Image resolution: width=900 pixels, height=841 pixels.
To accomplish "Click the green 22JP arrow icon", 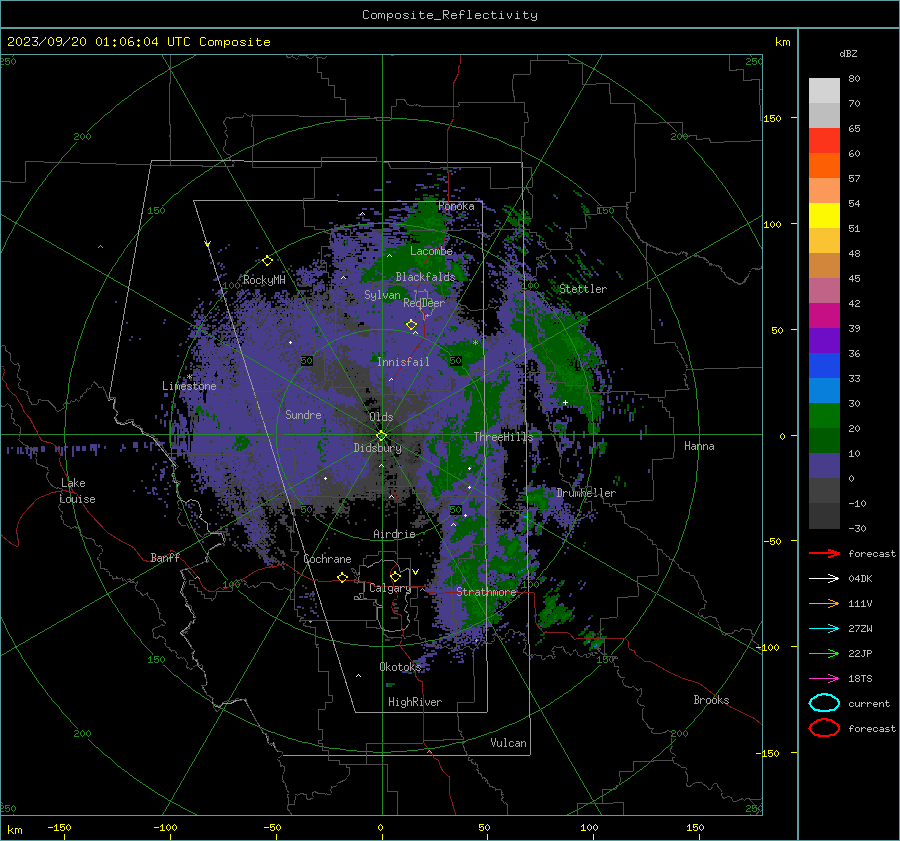I will (824, 653).
